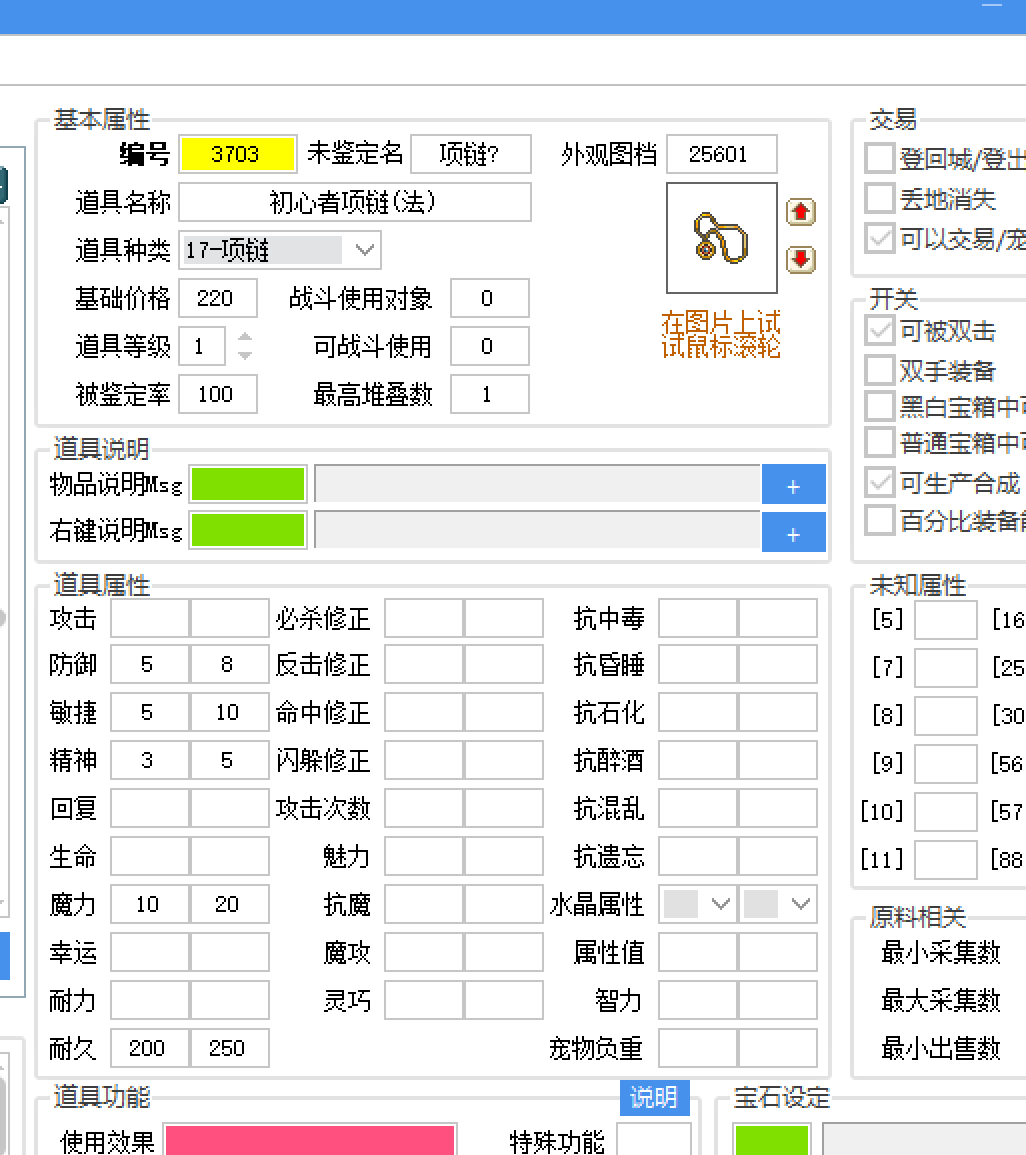Click the pink 使用效果 field

pyautogui.click(x=310, y=1140)
